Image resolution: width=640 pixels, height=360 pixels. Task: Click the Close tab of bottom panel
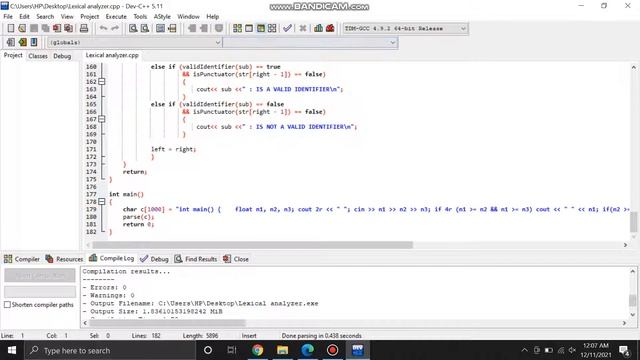point(236,259)
